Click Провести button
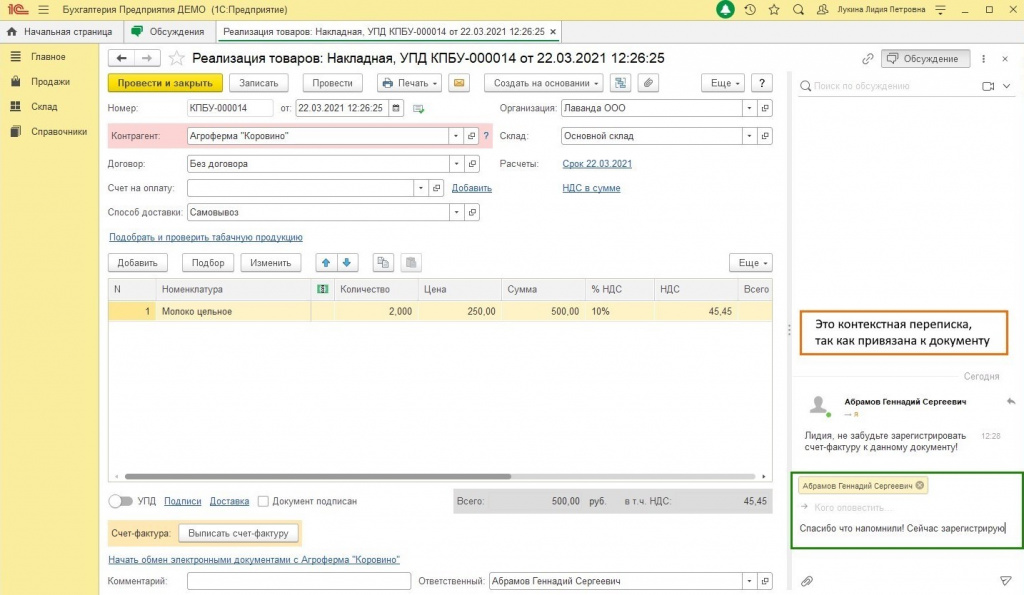 332,83
